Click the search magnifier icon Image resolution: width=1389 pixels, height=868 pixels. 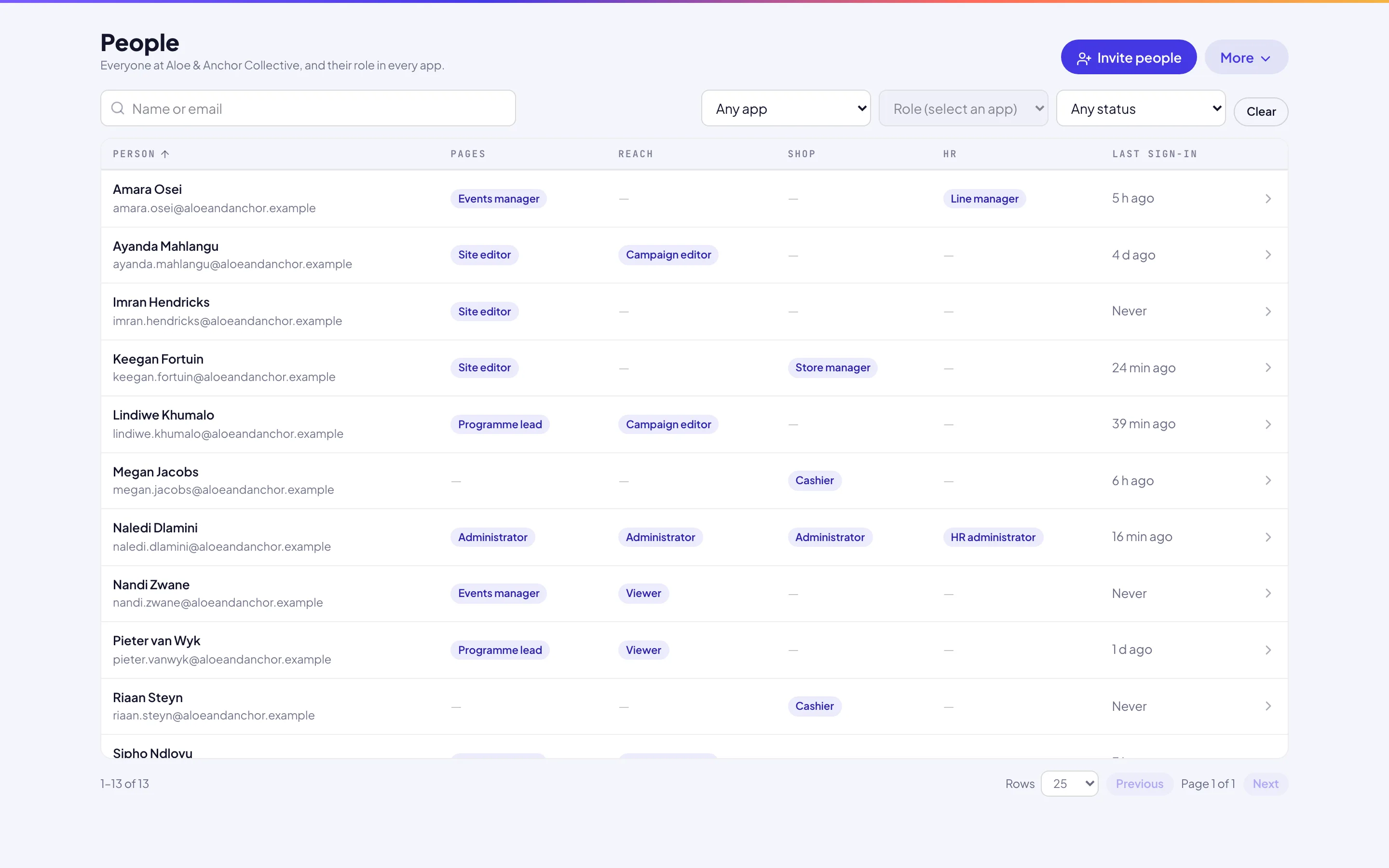pyautogui.click(x=118, y=108)
